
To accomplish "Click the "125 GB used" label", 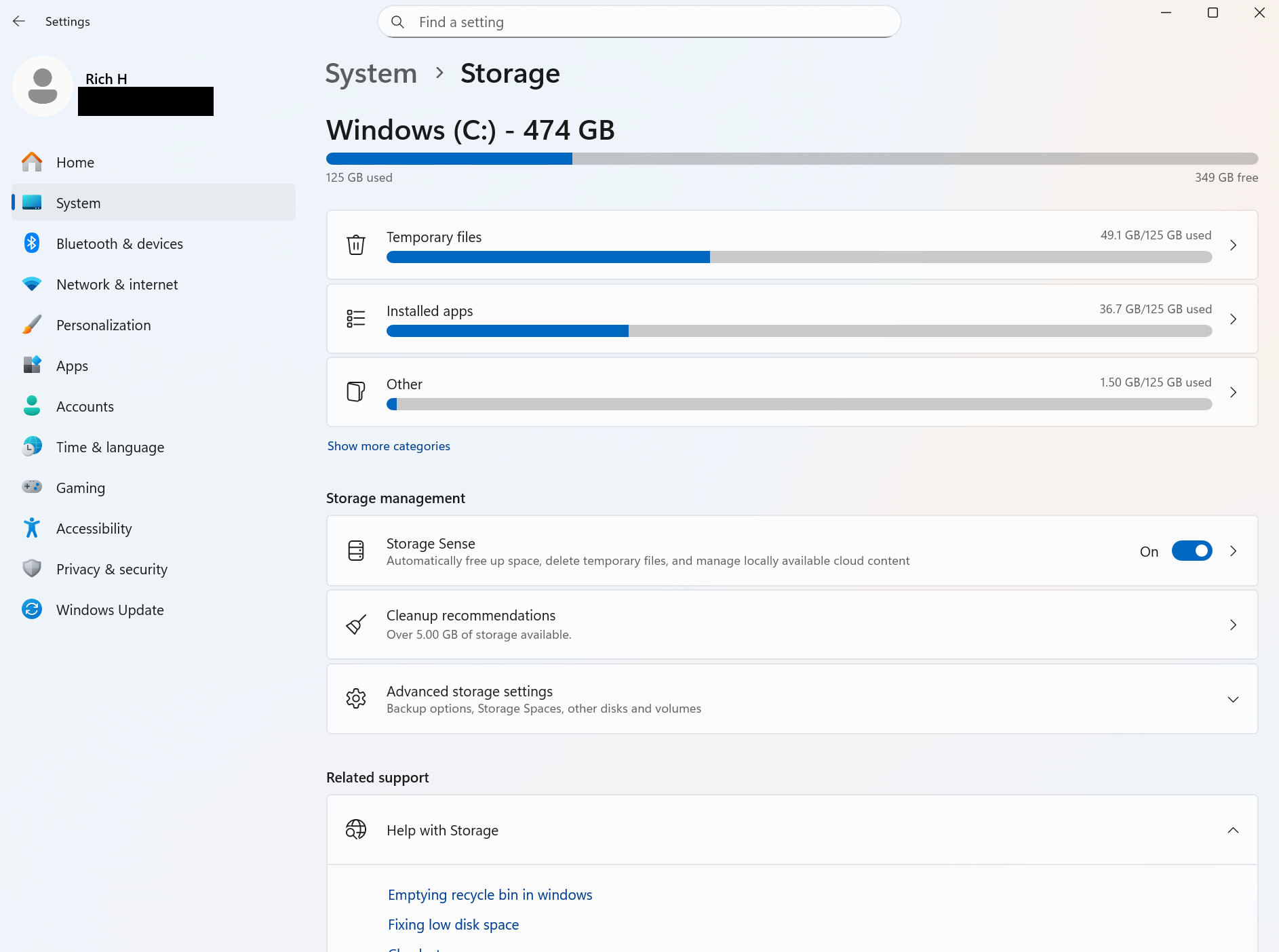I will click(359, 178).
